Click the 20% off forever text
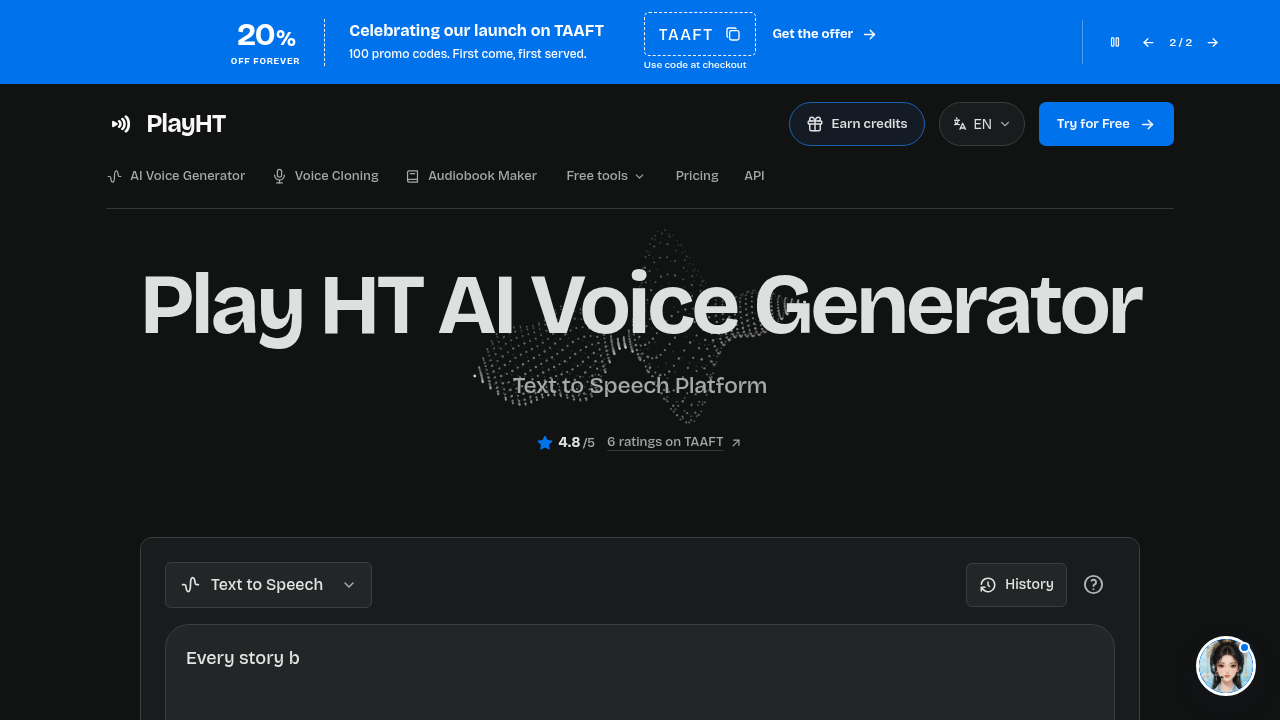 [266, 42]
